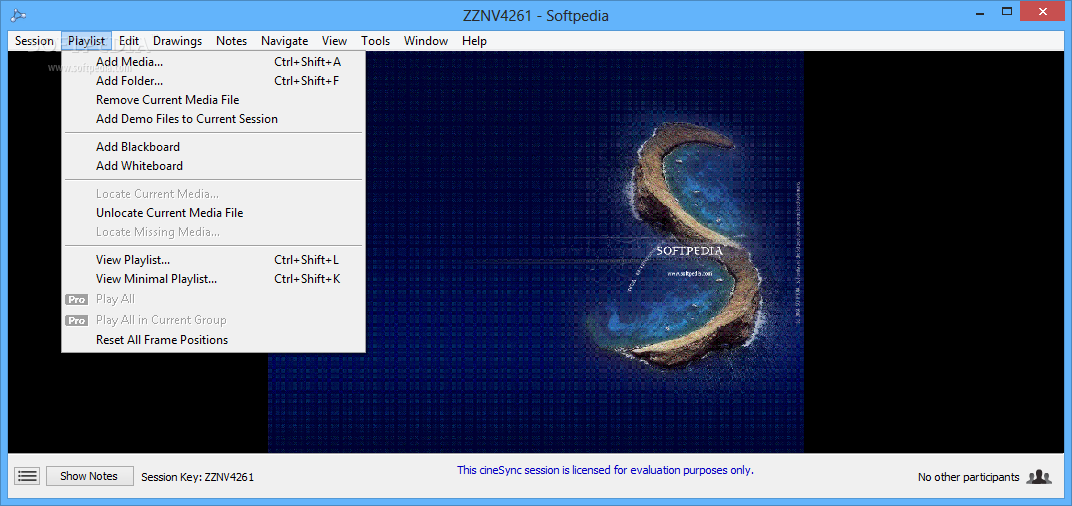Select Remove Current Media File

(213, 100)
